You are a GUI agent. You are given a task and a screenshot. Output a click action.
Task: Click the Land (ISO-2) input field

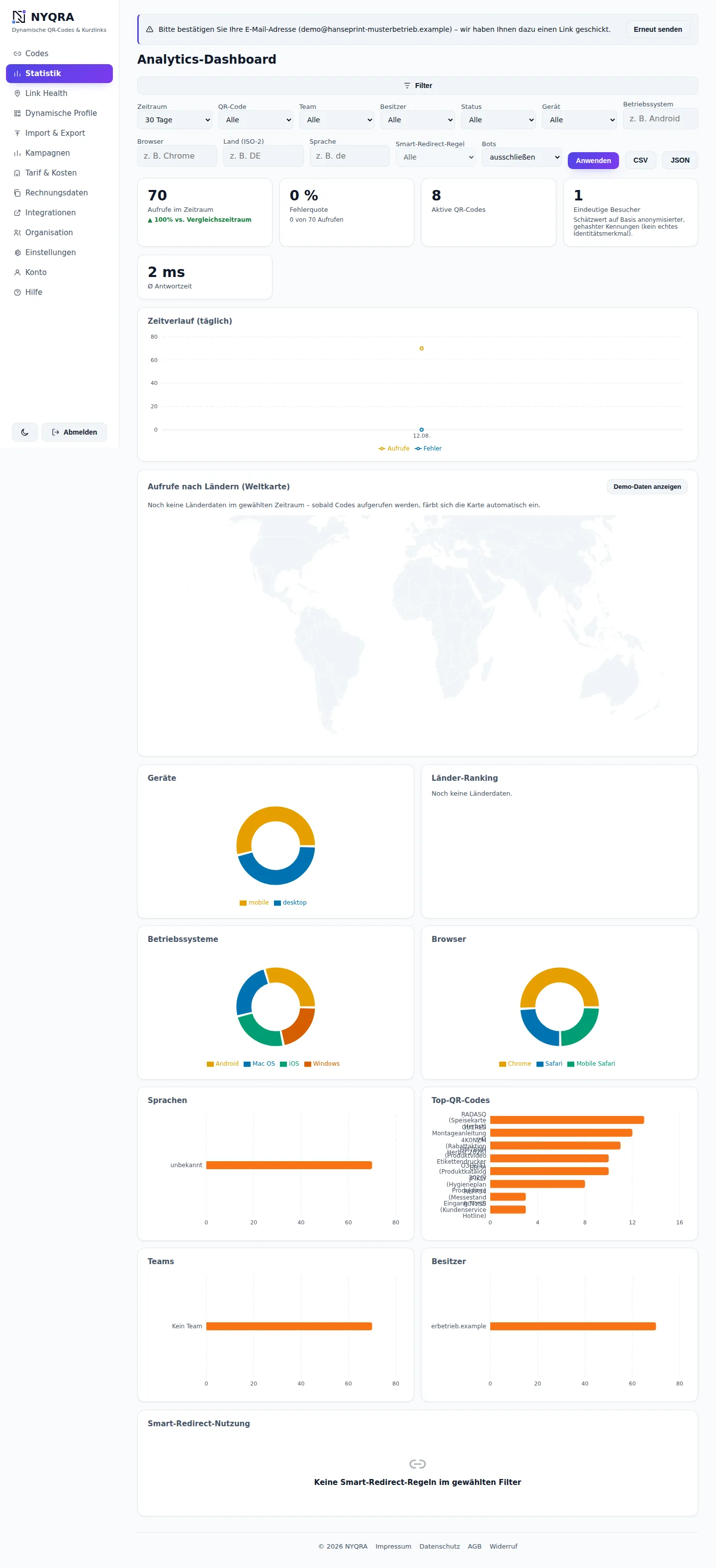click(x=263, y=156)
